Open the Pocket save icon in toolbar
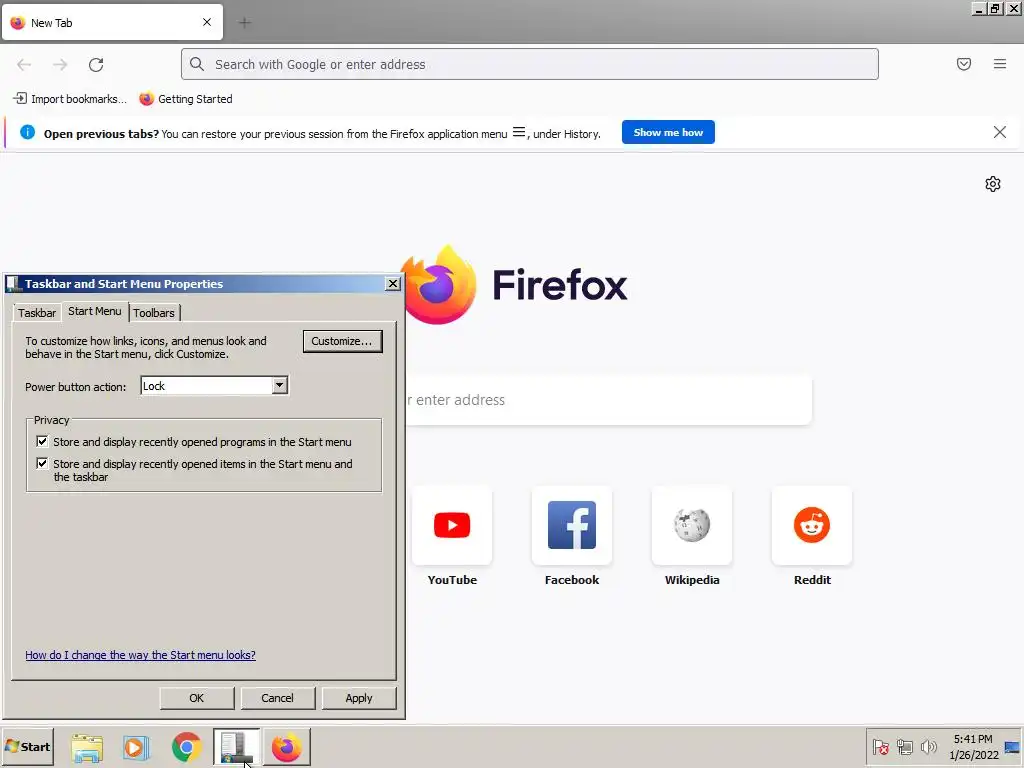The width and height of the screenshot is (1024, 768). click(963, 64)
